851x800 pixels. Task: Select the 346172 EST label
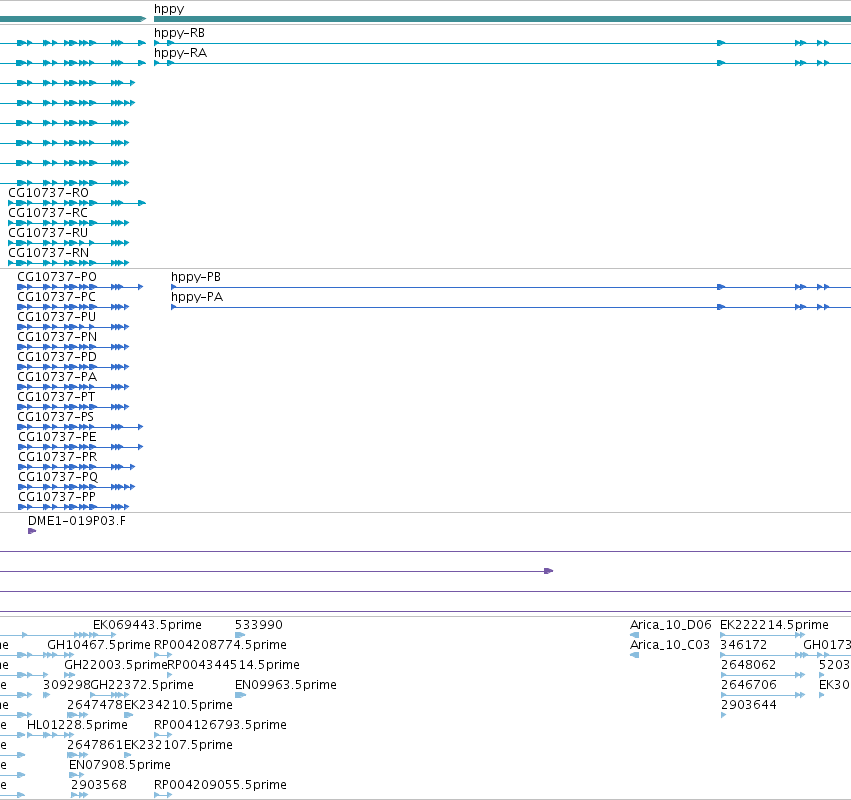click(744, 645)
